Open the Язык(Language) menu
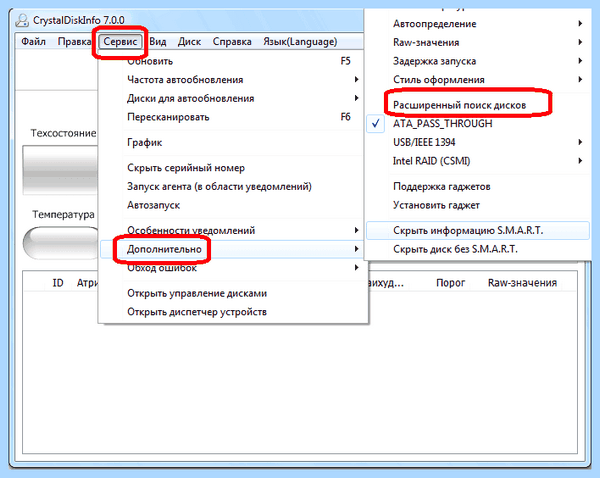 tap(300, 41)
